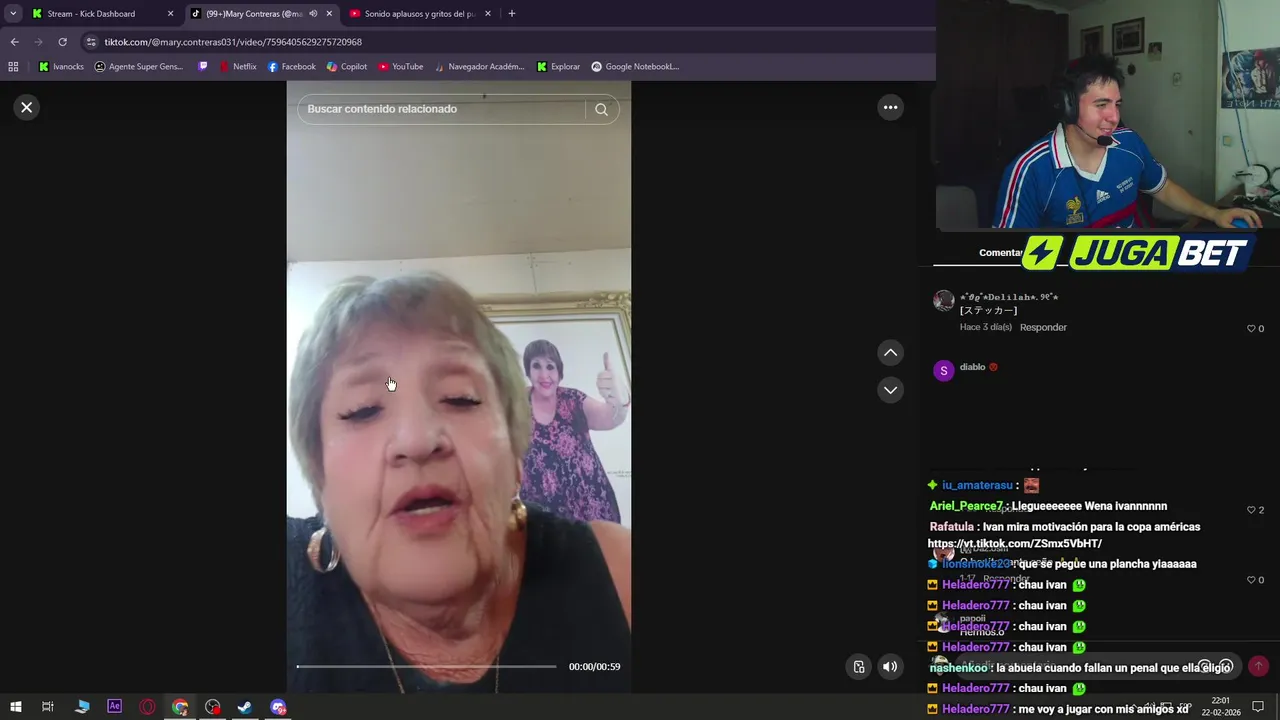The width and height of the screenshot is (1280, 720).
Task: Switch to Google Chrome on taskbar
Action: click(x=180, y=707)
